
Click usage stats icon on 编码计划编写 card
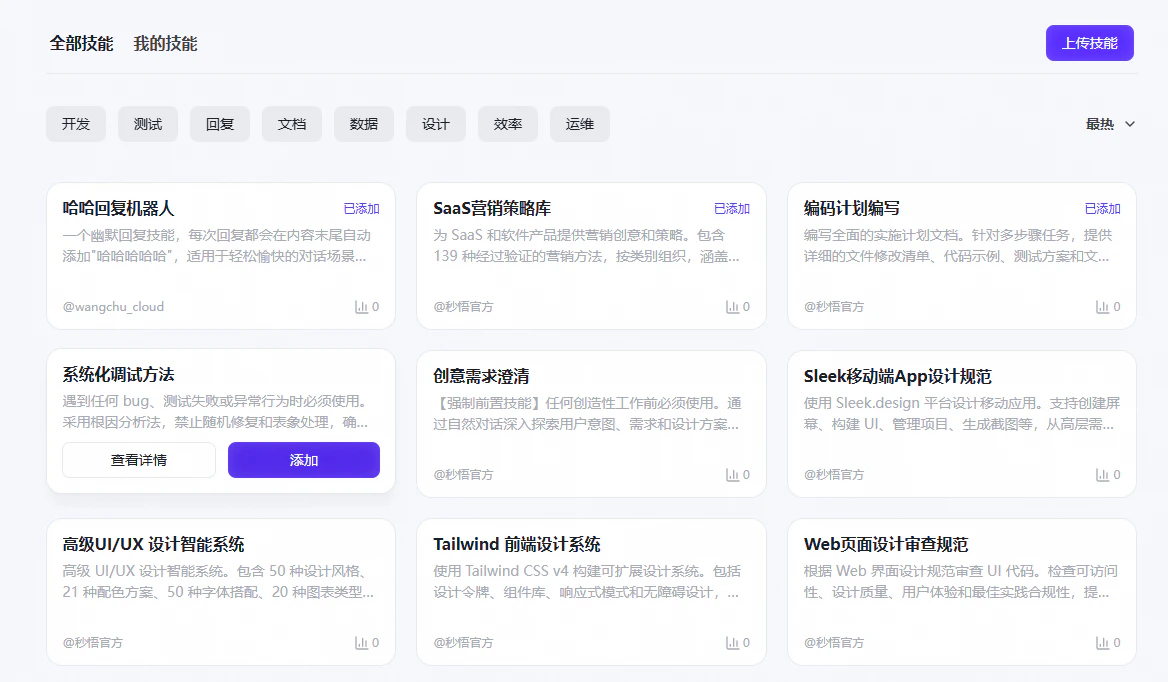(1102, 307)
